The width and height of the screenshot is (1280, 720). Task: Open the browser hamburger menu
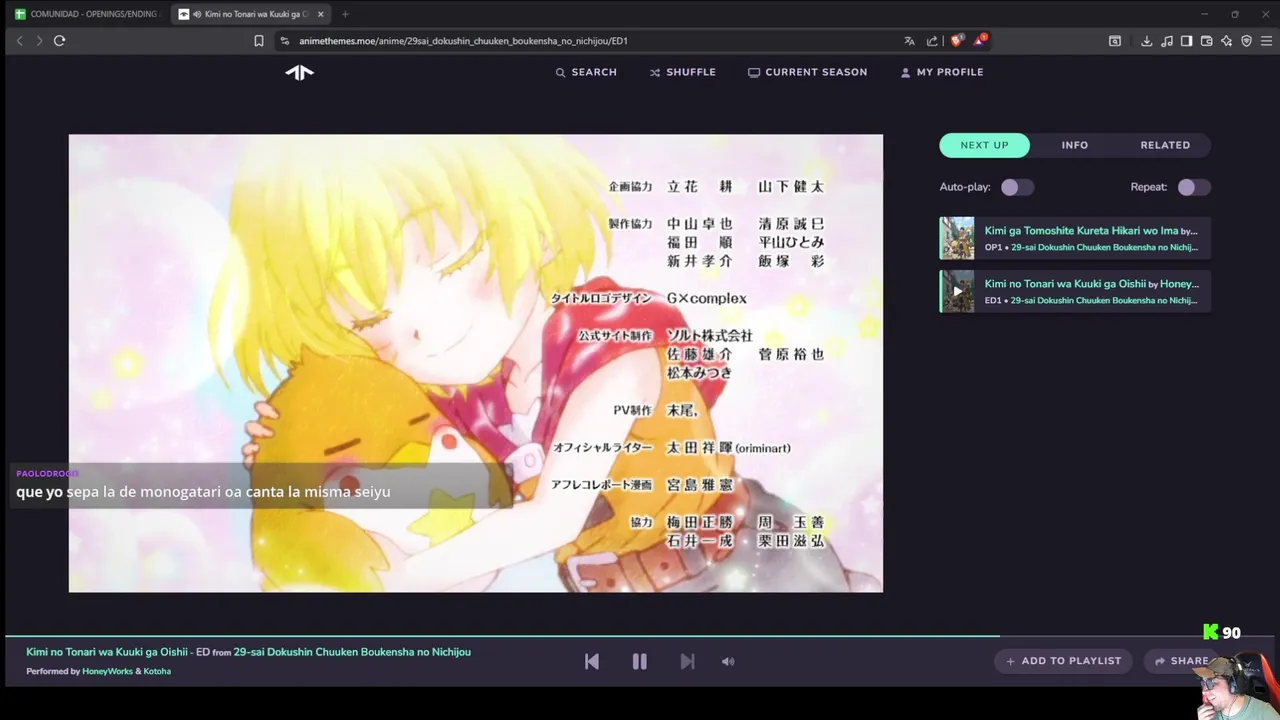point(1266,41)
